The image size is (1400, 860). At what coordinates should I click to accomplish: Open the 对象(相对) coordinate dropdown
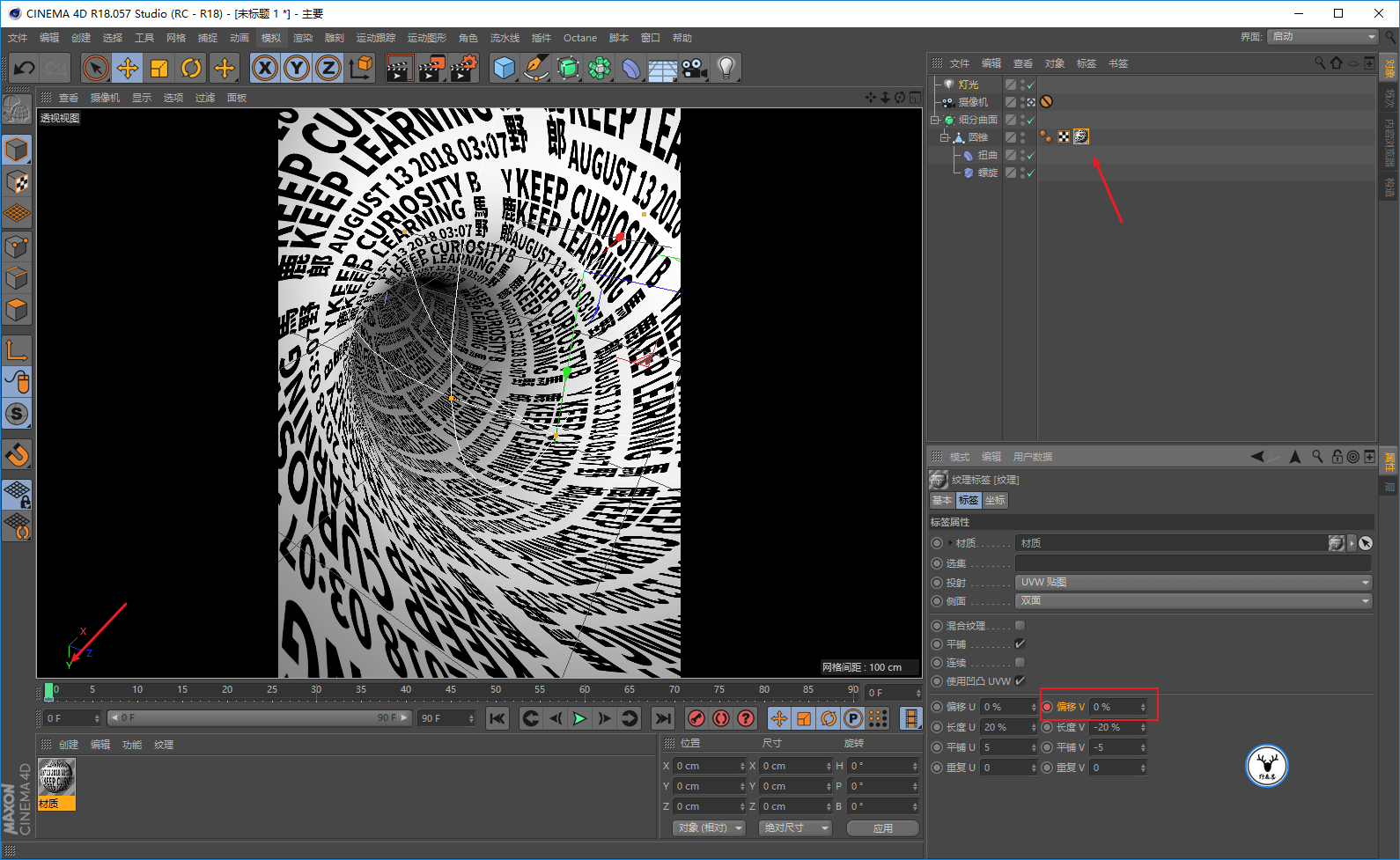click(710, 827)
